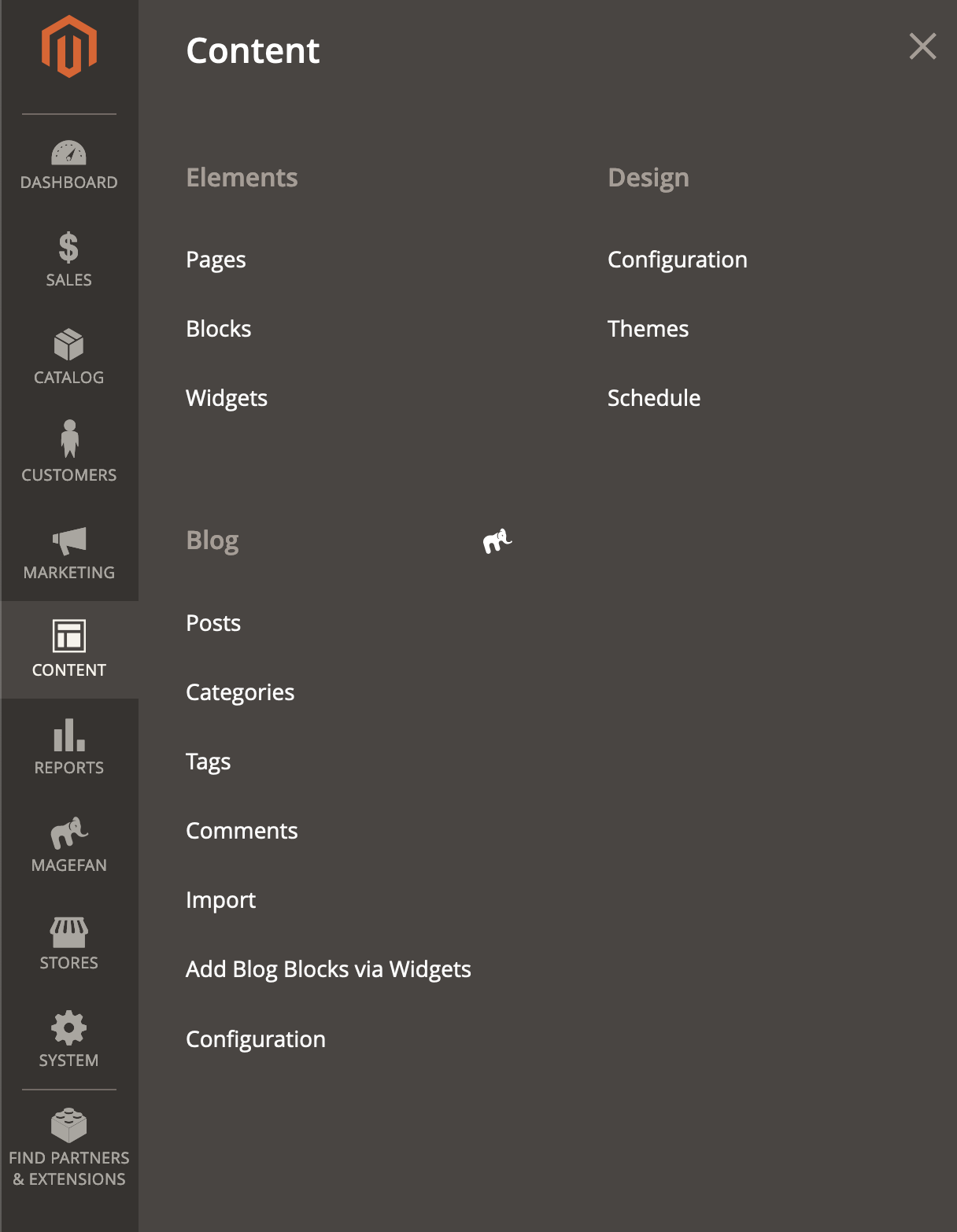Select Widgets menu item
Screen dimensions: 957x1232
pyautogui.click(x=227, y=398)
